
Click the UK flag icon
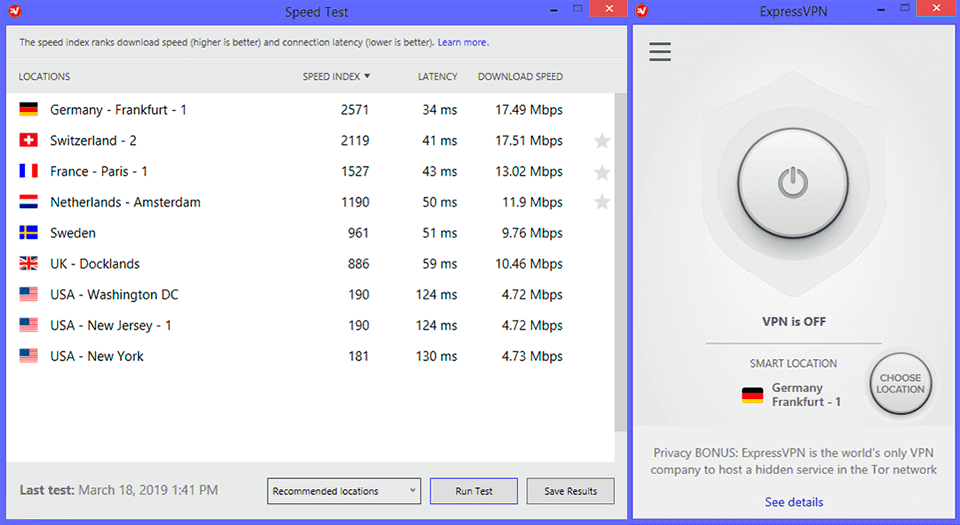coord(28,263)
